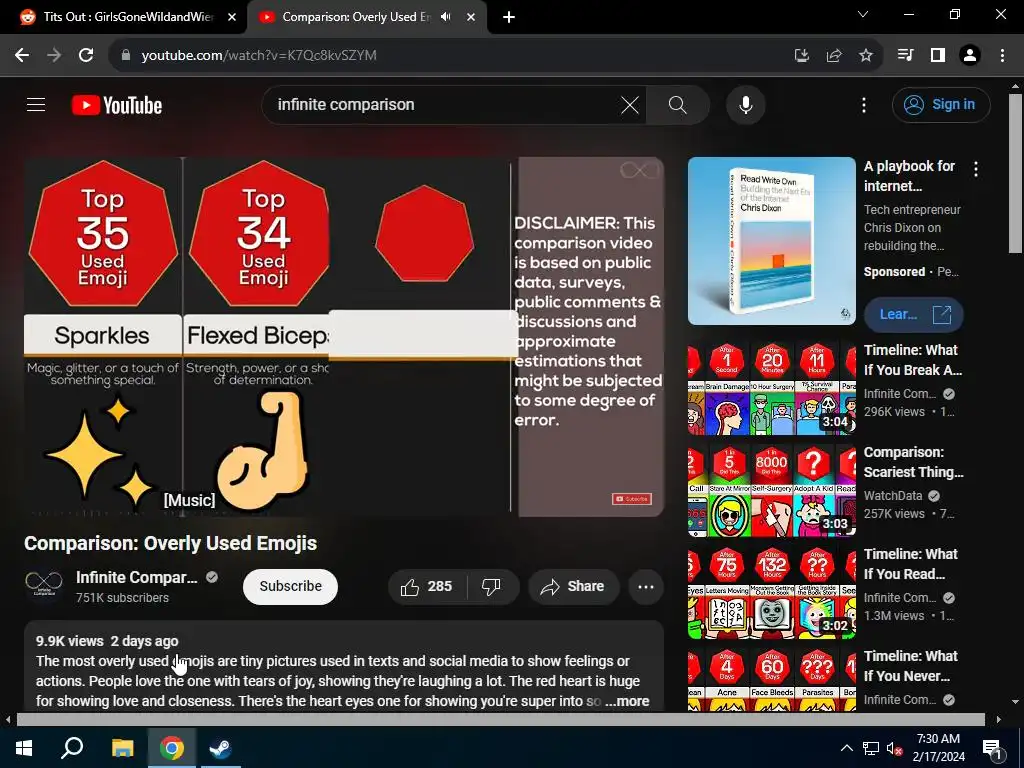The image size is (1024, 768).
Task: Open the muted volume tray icon
Action: point(895,748)
